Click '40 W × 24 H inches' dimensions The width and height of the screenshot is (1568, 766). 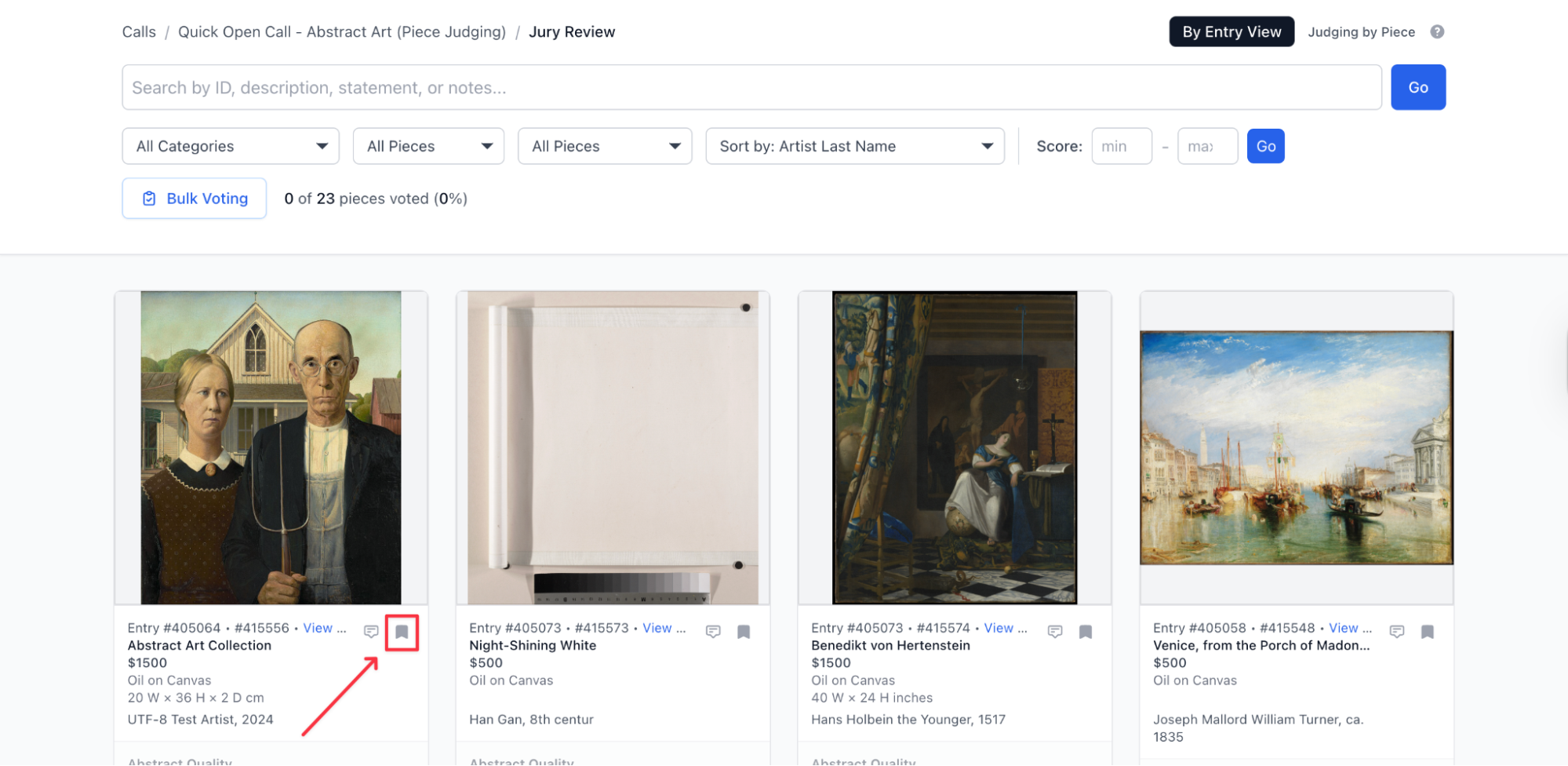(872, 698)
